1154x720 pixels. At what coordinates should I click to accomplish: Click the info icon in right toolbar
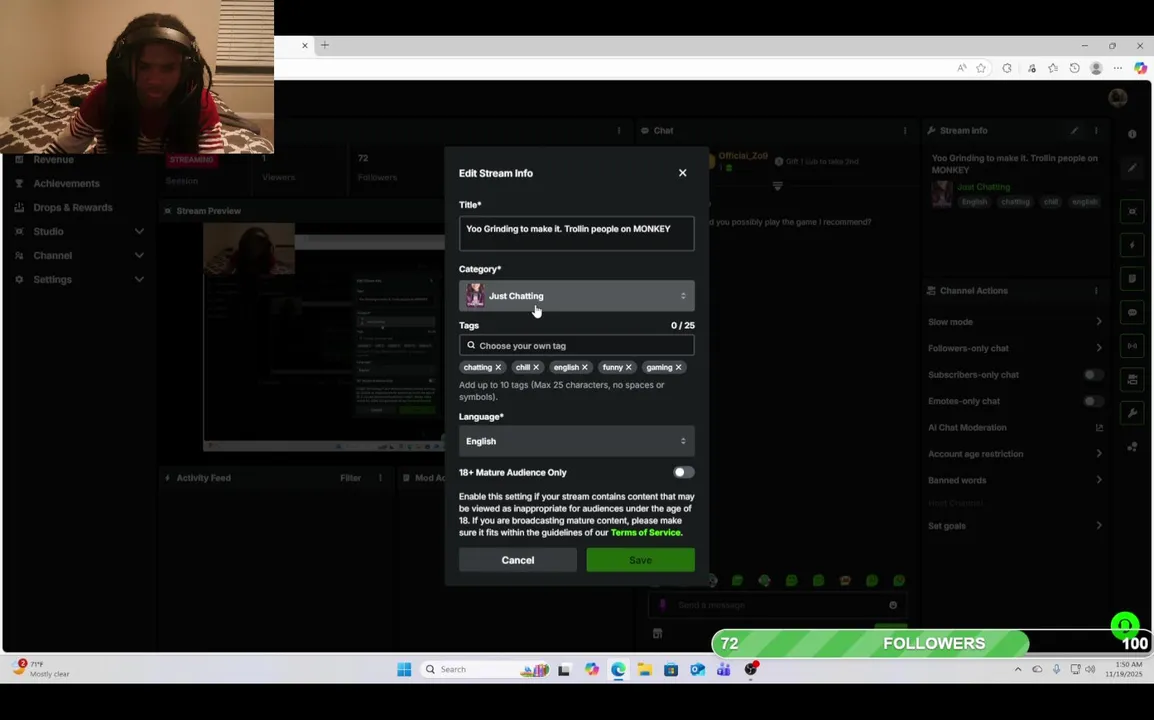click(x=1132, y=134)
